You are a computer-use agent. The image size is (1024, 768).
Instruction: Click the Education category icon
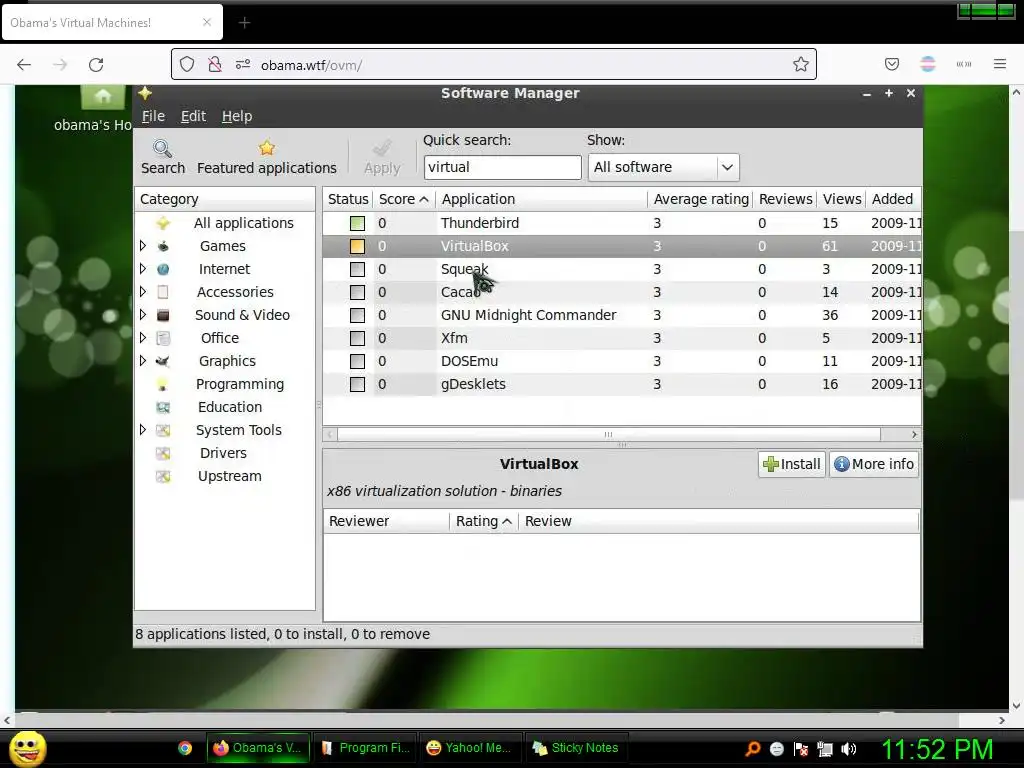click(163, 408)
